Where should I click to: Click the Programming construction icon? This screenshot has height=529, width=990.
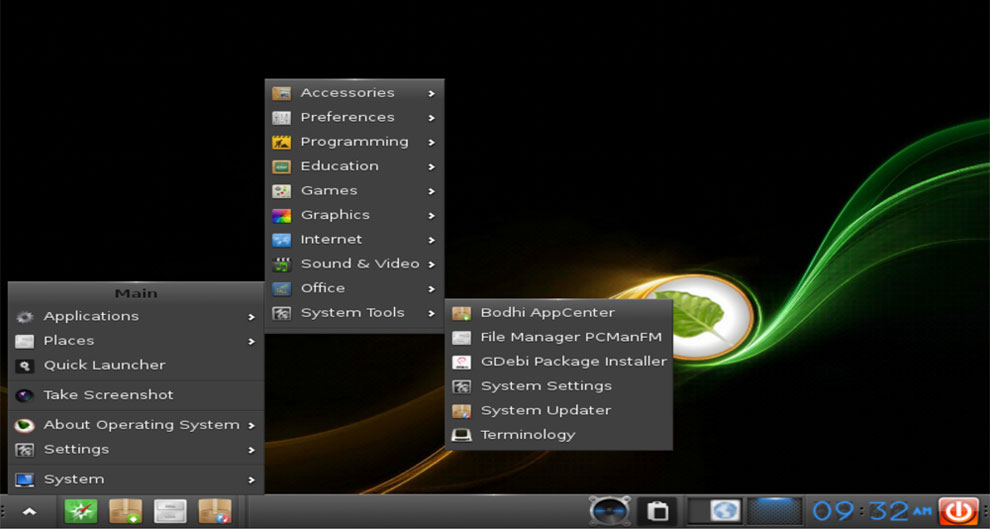[x=282, y=143]
